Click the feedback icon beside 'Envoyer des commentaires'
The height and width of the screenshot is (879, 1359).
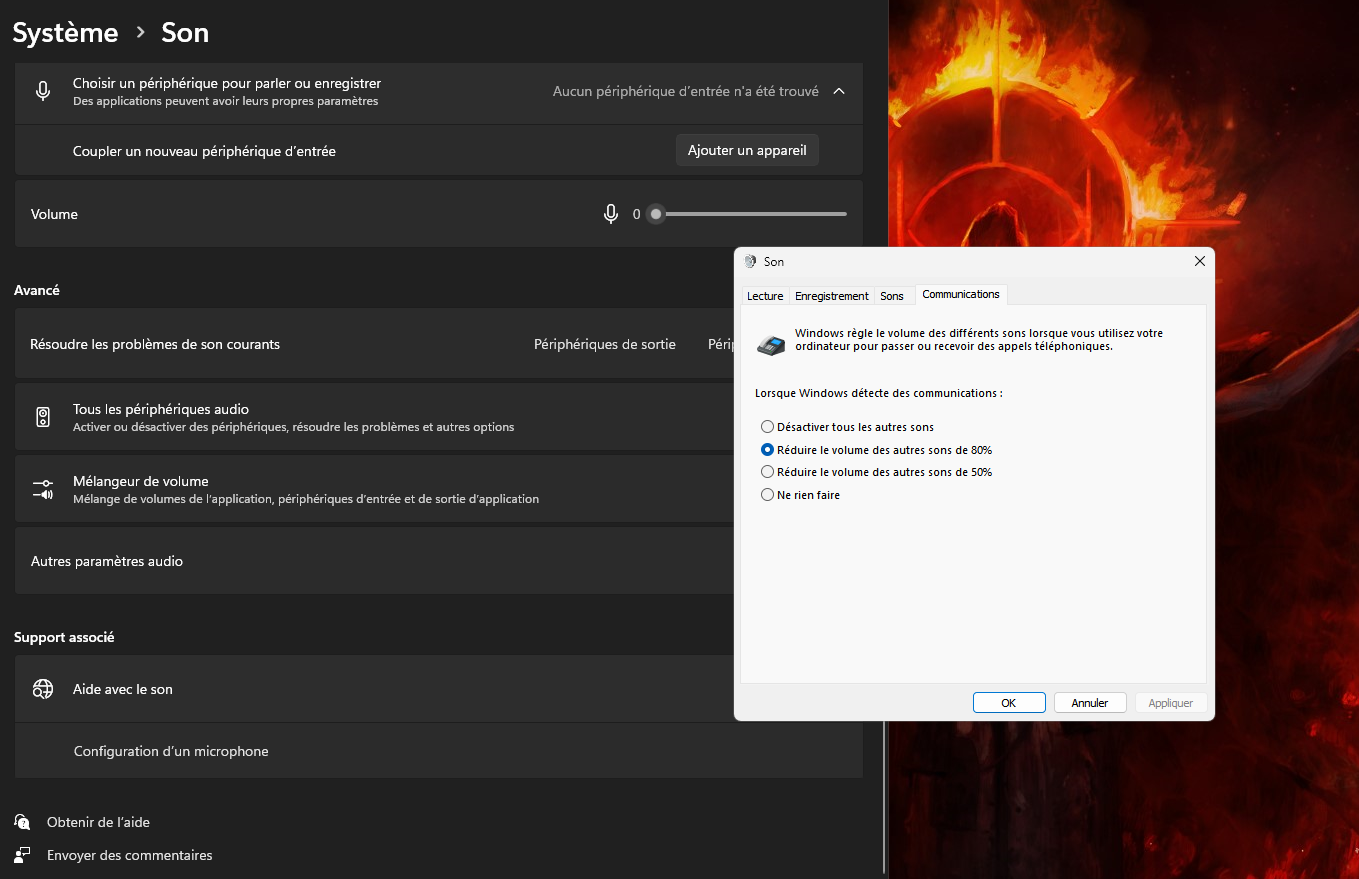(x=23, y=855)
